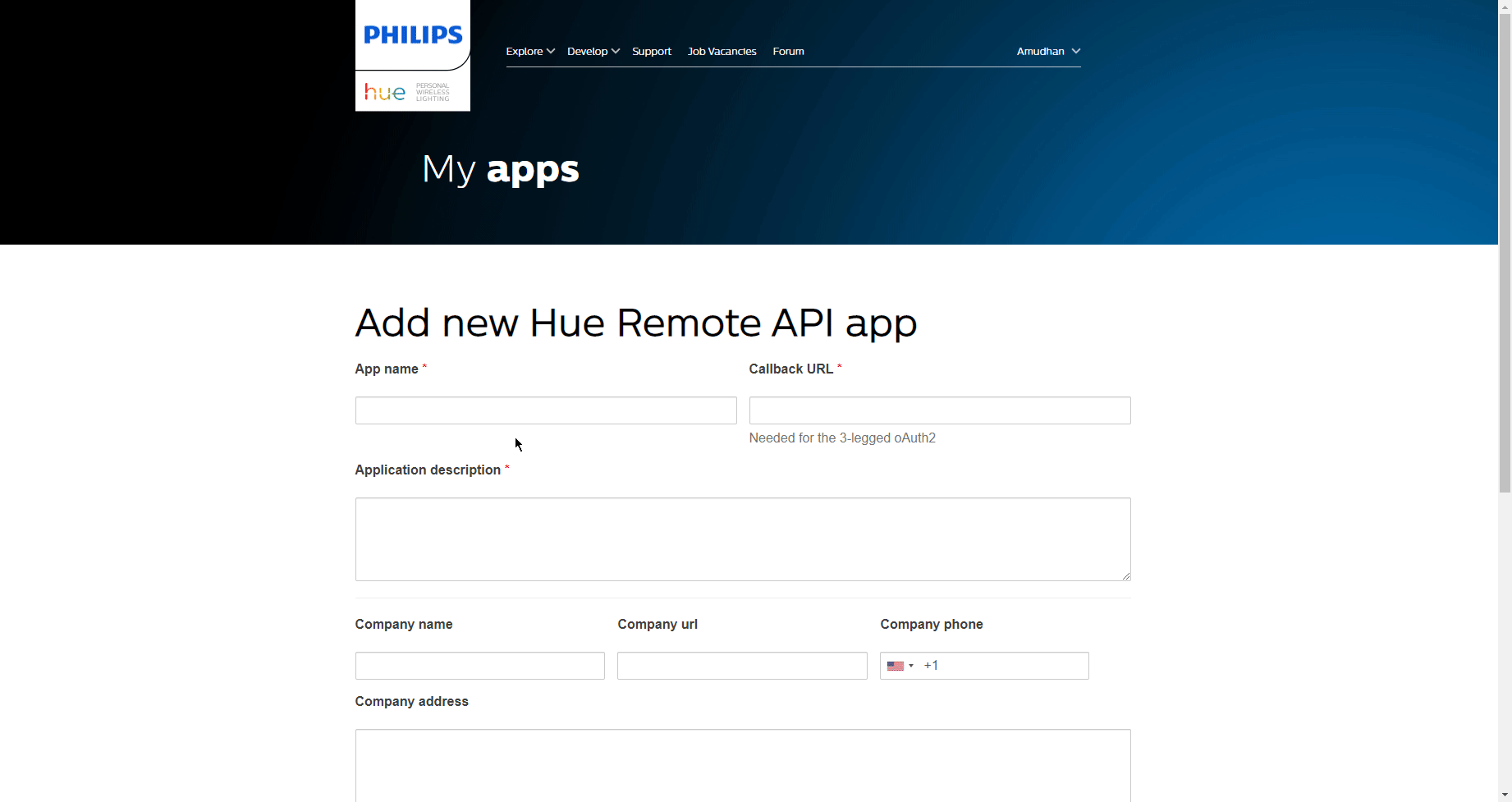This screenshot has height=802, width=1512.
Task: Click inside the Callback URL field
Action: (939, 410)
